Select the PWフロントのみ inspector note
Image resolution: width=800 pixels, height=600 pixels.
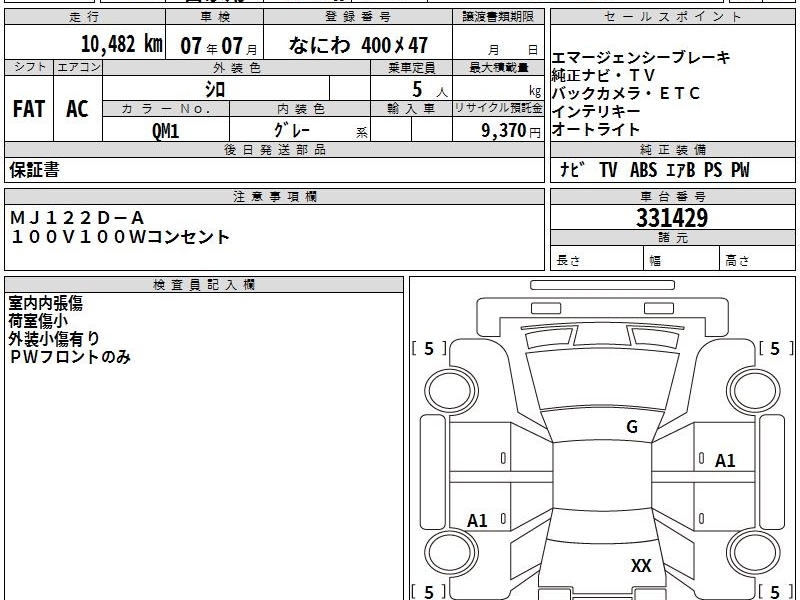tap(70, 357)
